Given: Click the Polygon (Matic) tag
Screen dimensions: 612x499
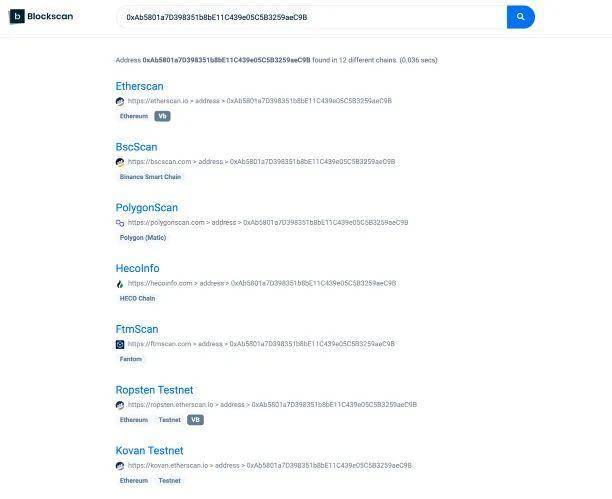Looking at the screenshot, I should tap(143, 237).
